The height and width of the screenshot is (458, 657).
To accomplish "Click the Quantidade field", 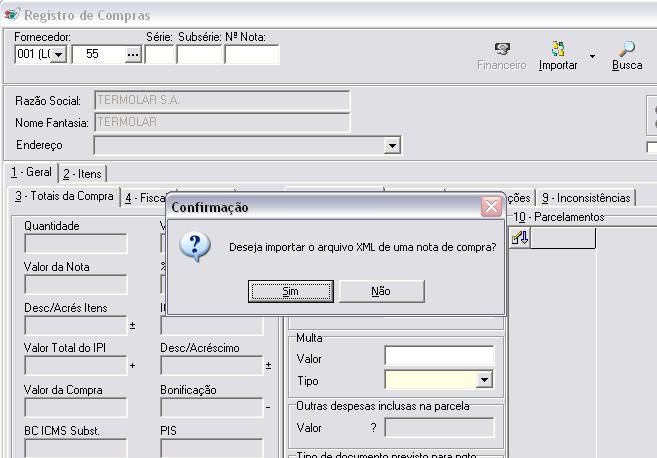I will [76, 243].
